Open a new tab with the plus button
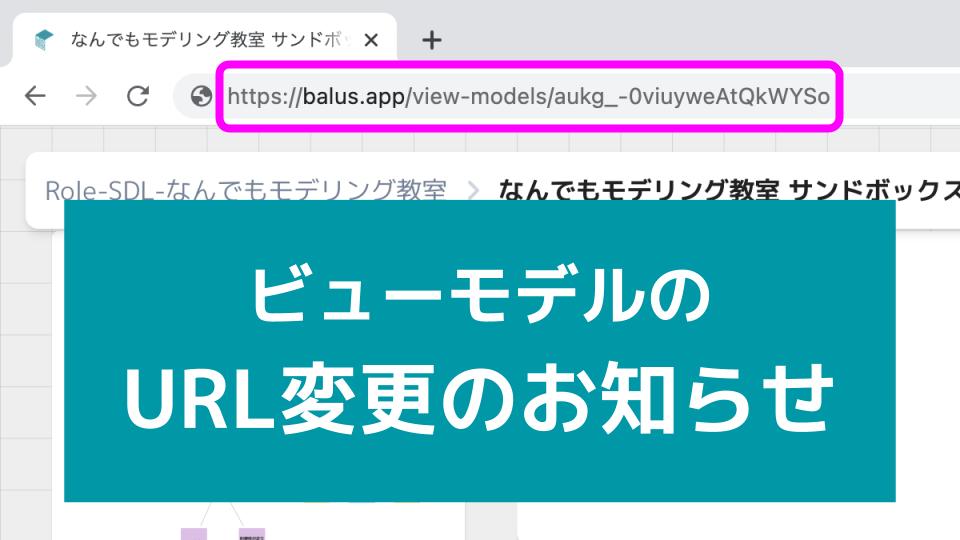The image size is (960, 540). point(432,40)
